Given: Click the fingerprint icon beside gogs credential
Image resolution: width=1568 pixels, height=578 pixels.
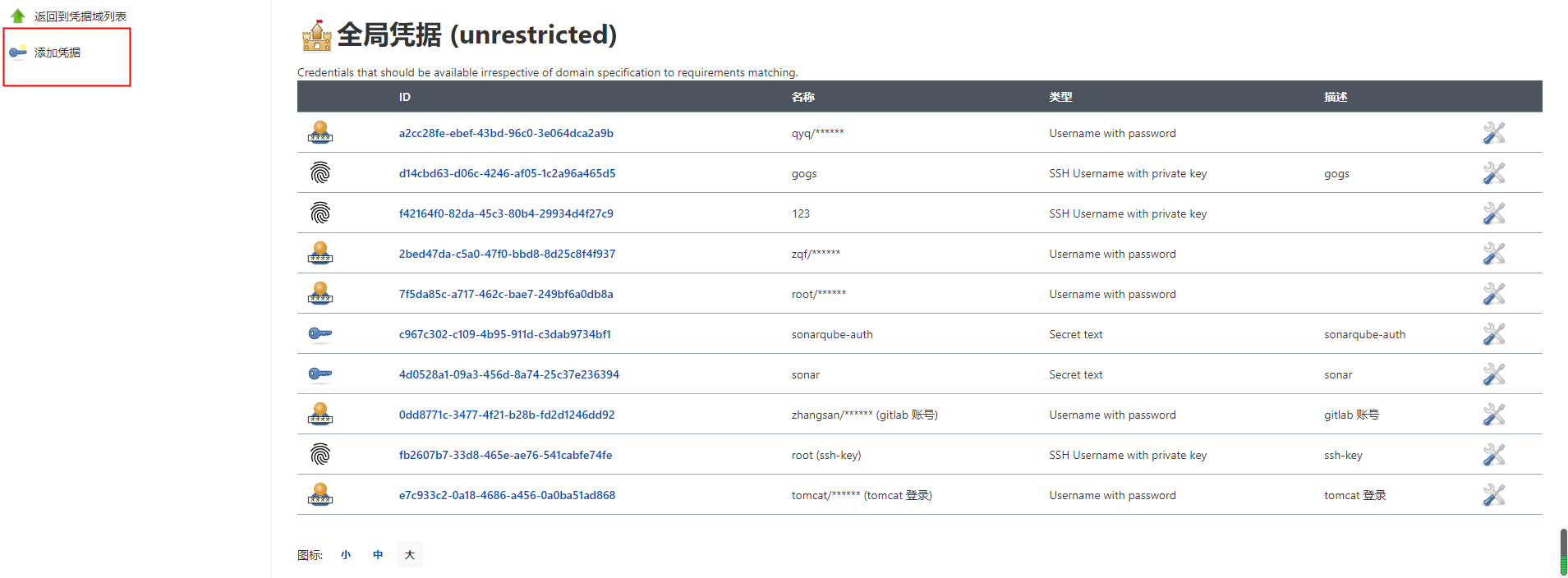Looking at the screenshot, I should point(320,173).
